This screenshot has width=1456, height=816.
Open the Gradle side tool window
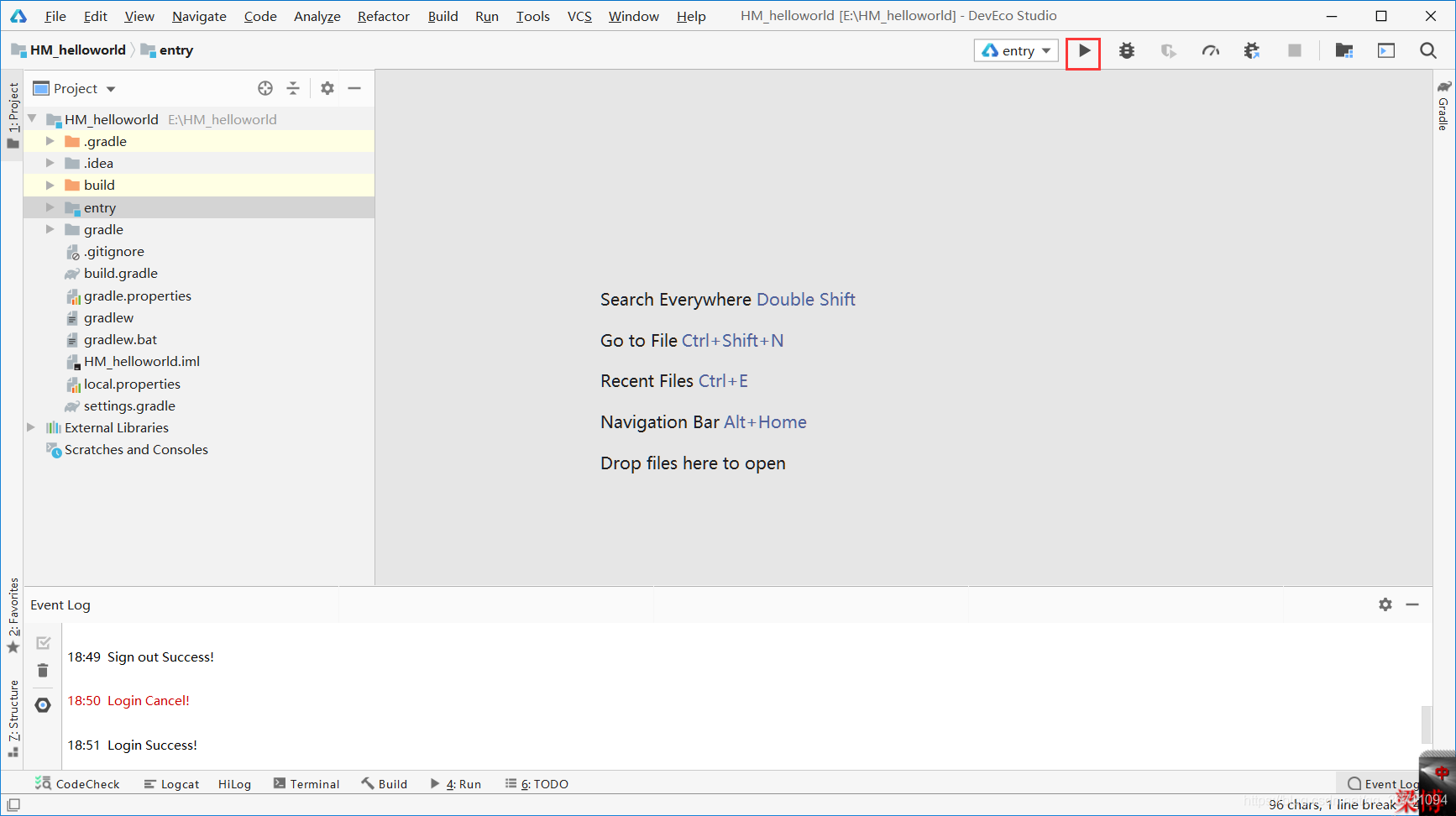tap(1443, 106)
